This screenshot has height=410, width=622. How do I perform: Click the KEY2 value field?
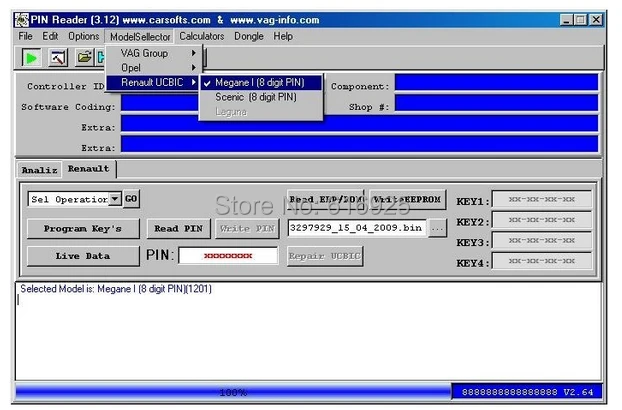(x=542, y=220)
